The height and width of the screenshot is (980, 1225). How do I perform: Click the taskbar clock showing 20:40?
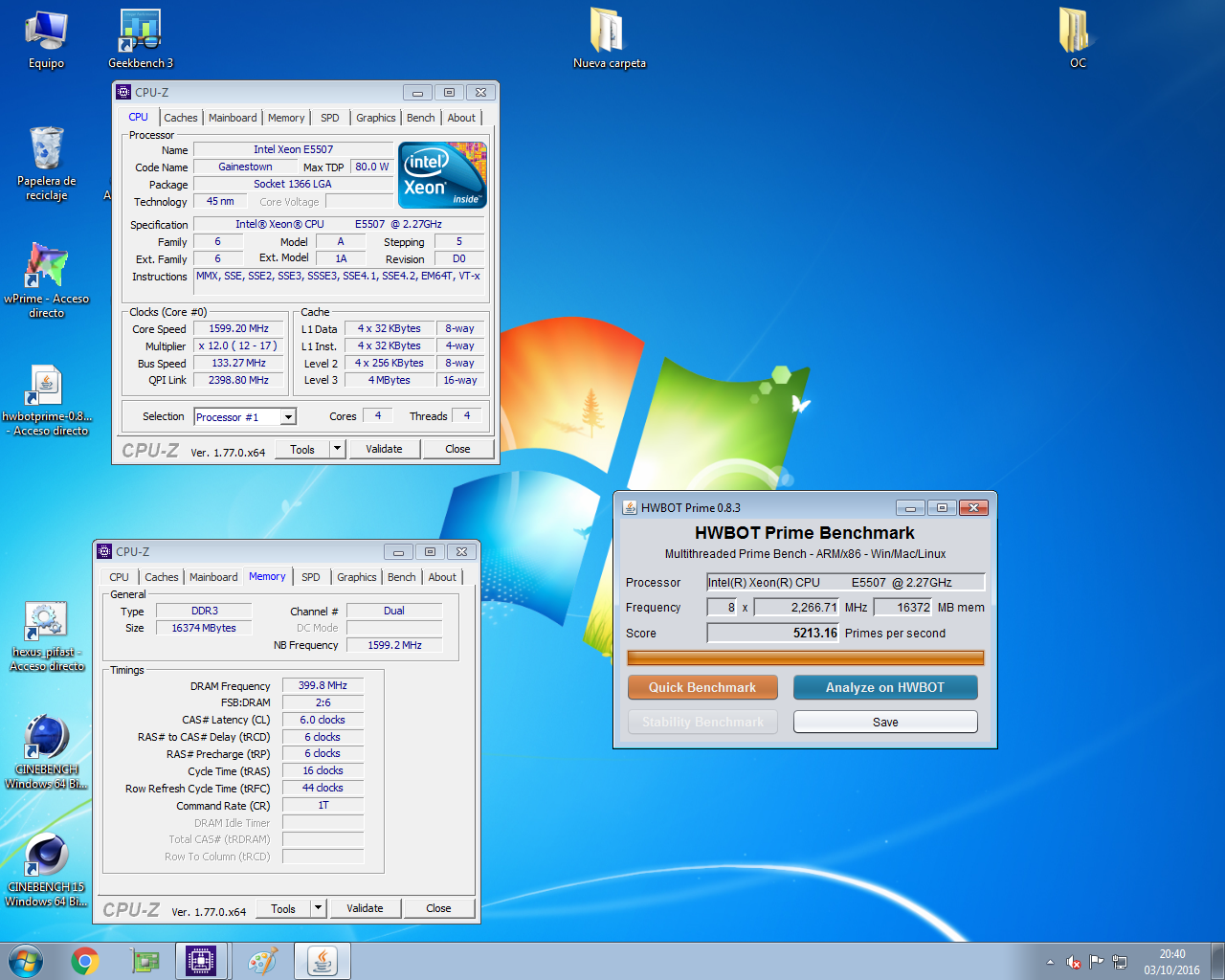coord(1171,962)
